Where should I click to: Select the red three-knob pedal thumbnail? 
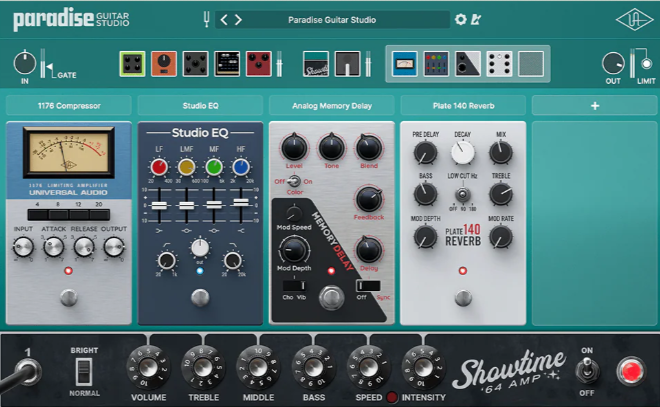tap(258, 64)
